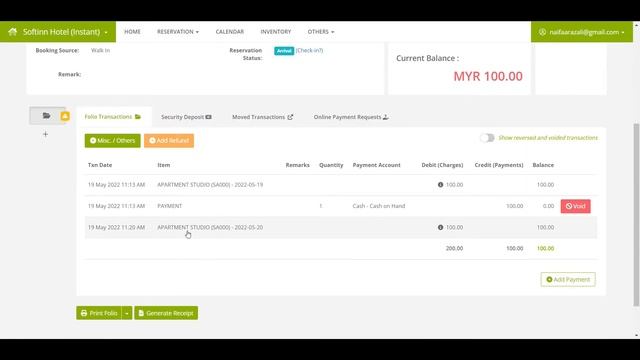Click the Txn Date column header
The width and height of the screenshot is (640, 360).
100,165
